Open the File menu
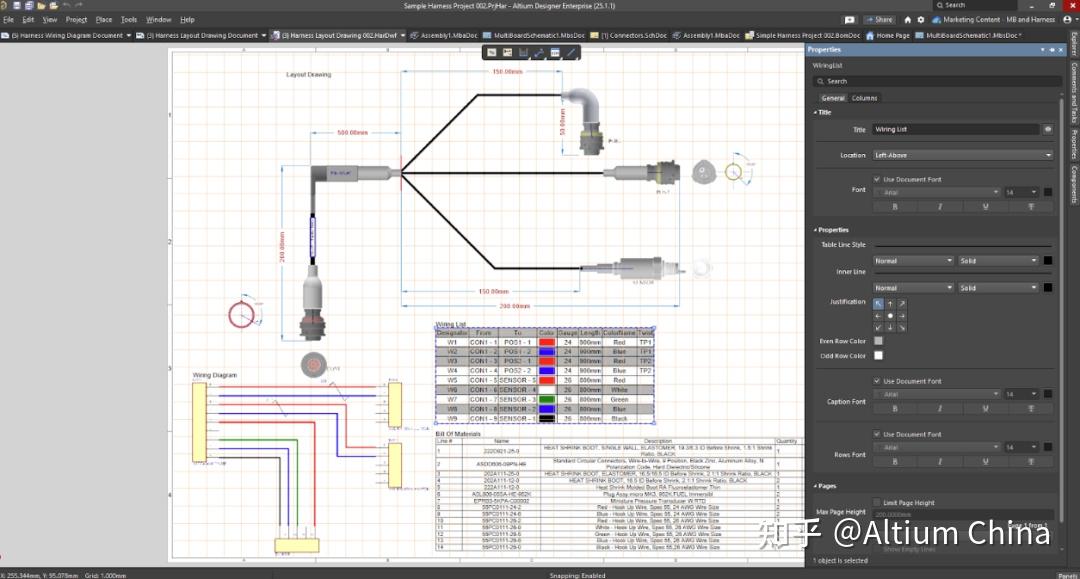Viewport: 1080px width, 579px height. [8, 20]
